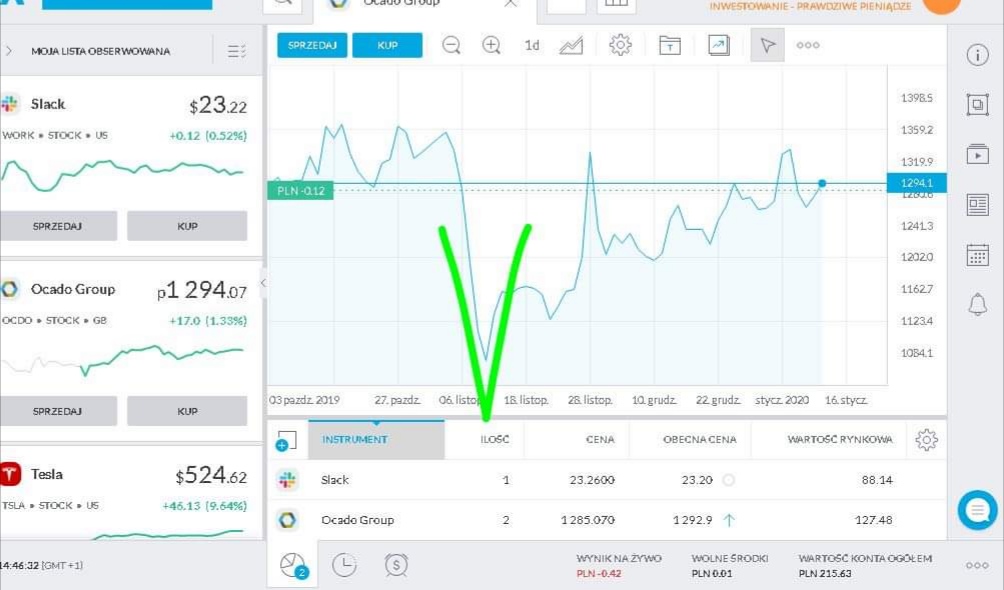This screenshot has height=590, width=1004.
Task: Click KUP on the Slack card
Action: pos(187,226)
